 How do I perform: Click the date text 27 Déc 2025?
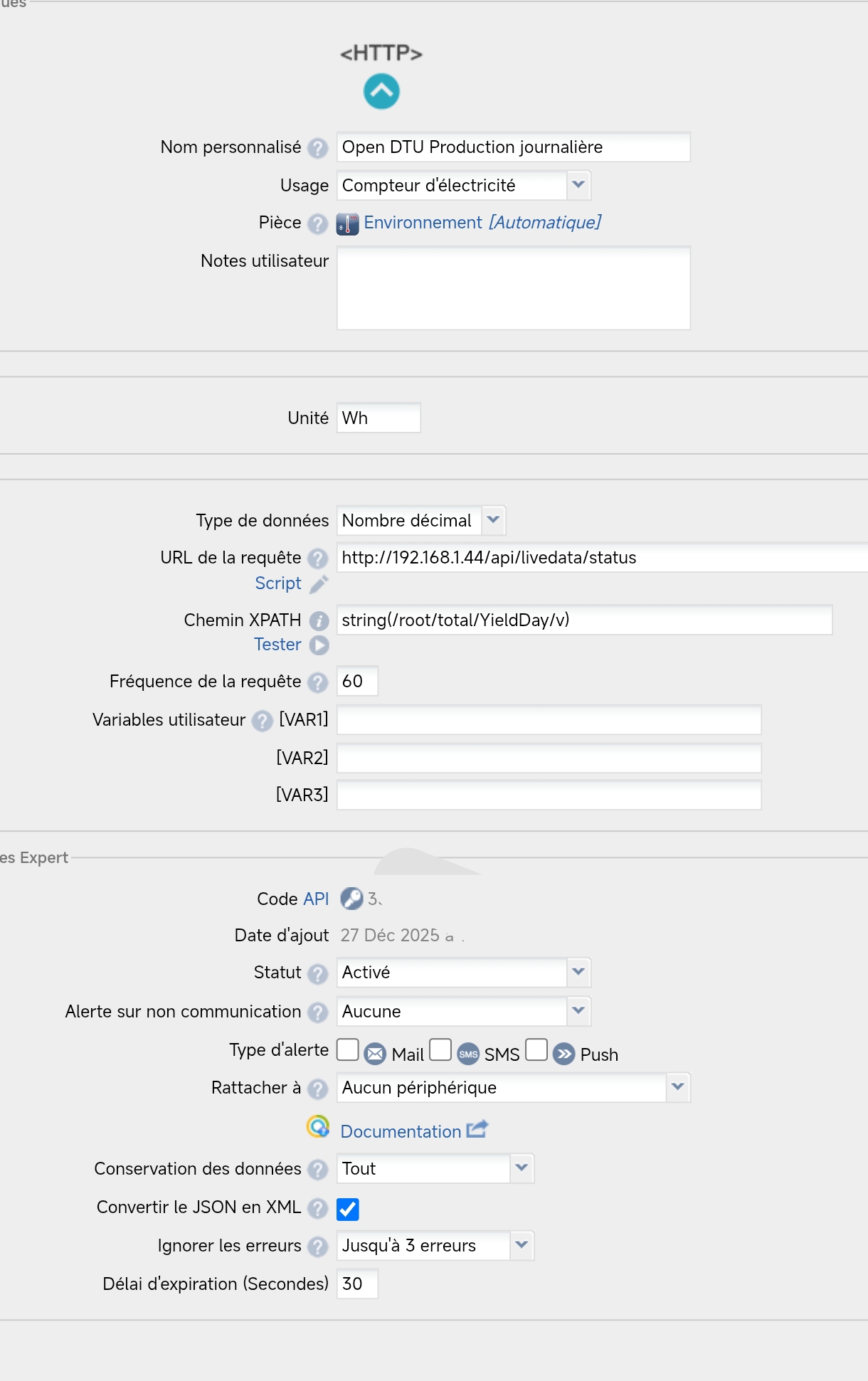390,936
